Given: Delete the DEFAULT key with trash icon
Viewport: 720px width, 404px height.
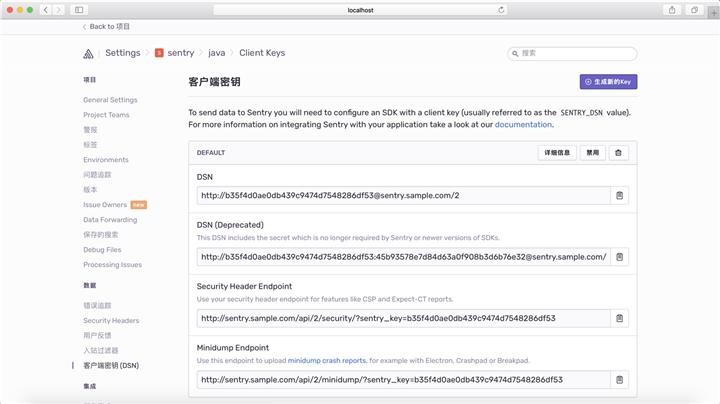Looking at the screenshot, I should (619, 153).
